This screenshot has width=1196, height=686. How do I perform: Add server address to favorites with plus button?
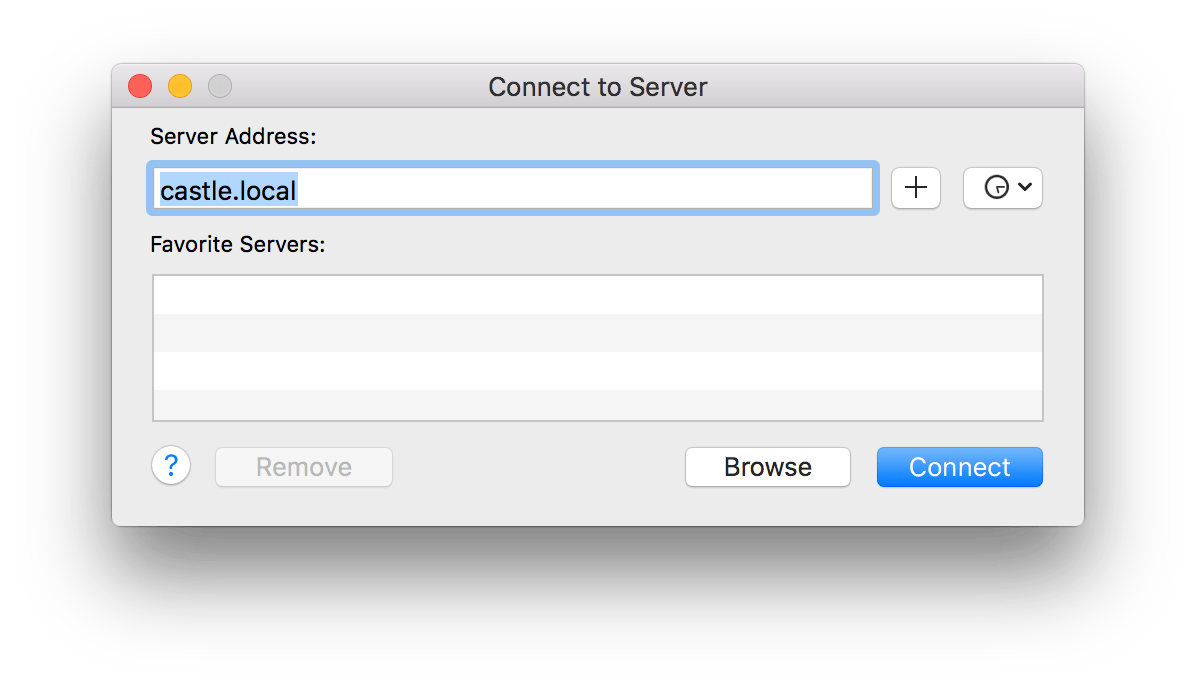point(915,188)
